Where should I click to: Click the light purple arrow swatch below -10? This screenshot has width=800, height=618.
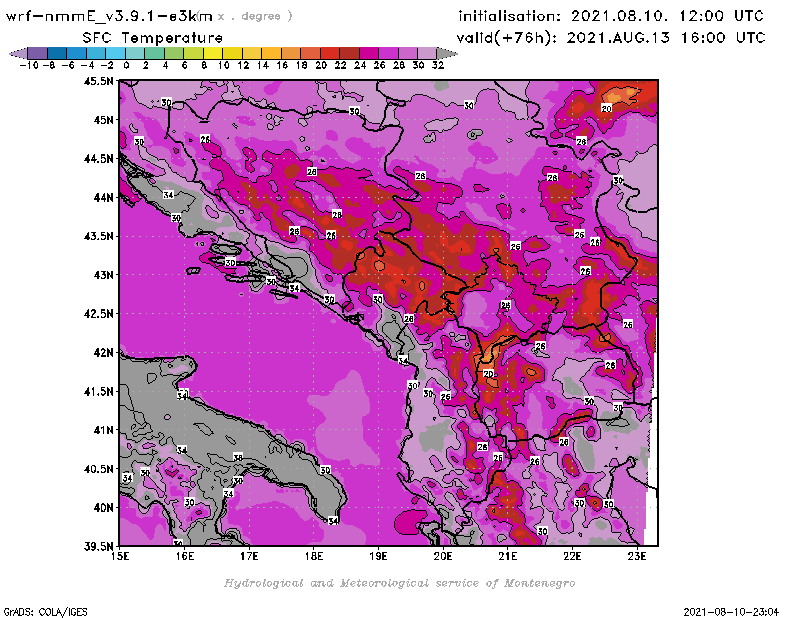(18, 53)
